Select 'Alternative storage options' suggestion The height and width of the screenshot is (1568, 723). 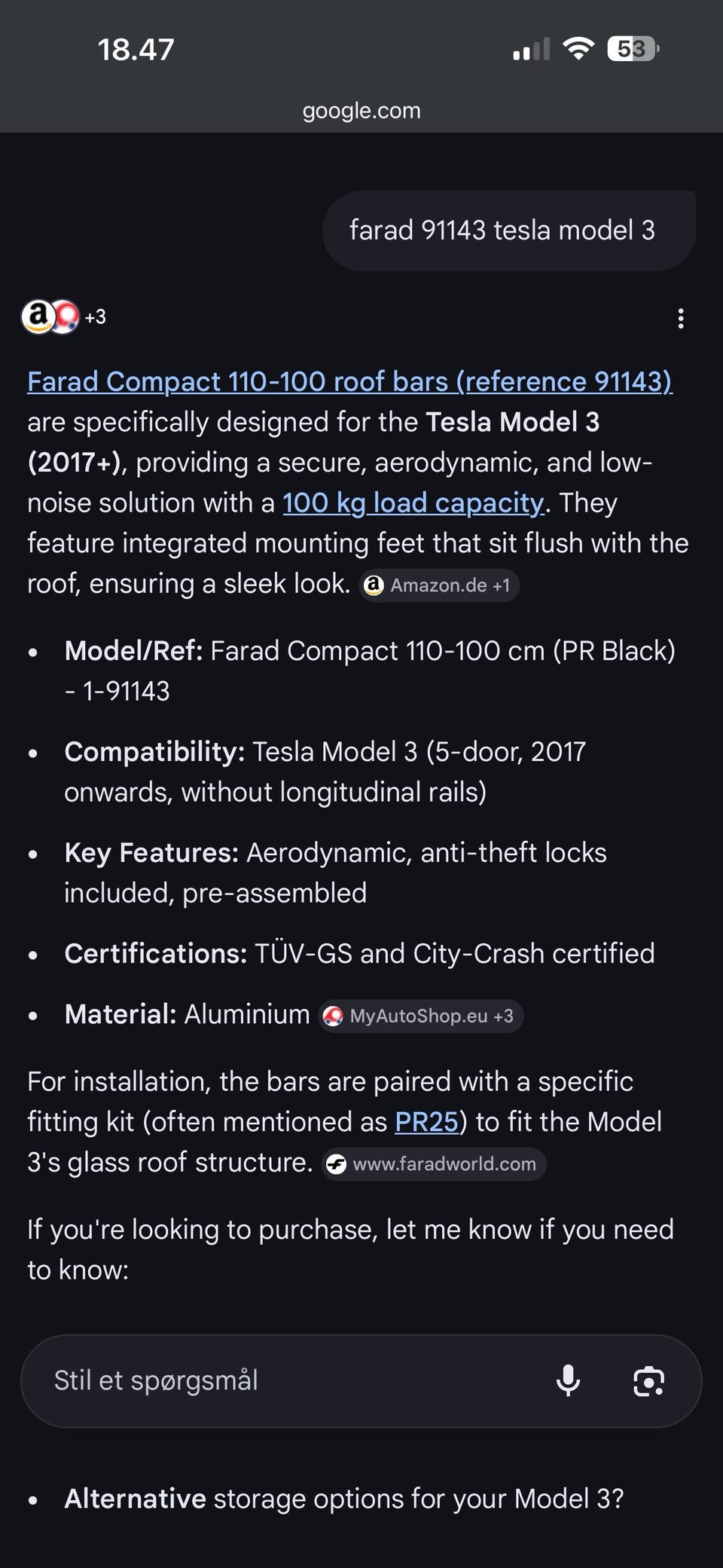pyautogui.click(x=343, y=1499)
